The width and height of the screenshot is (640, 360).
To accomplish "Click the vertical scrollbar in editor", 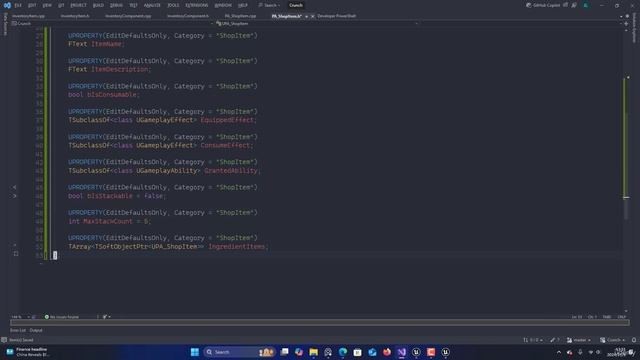I will (x=626, y=171).
